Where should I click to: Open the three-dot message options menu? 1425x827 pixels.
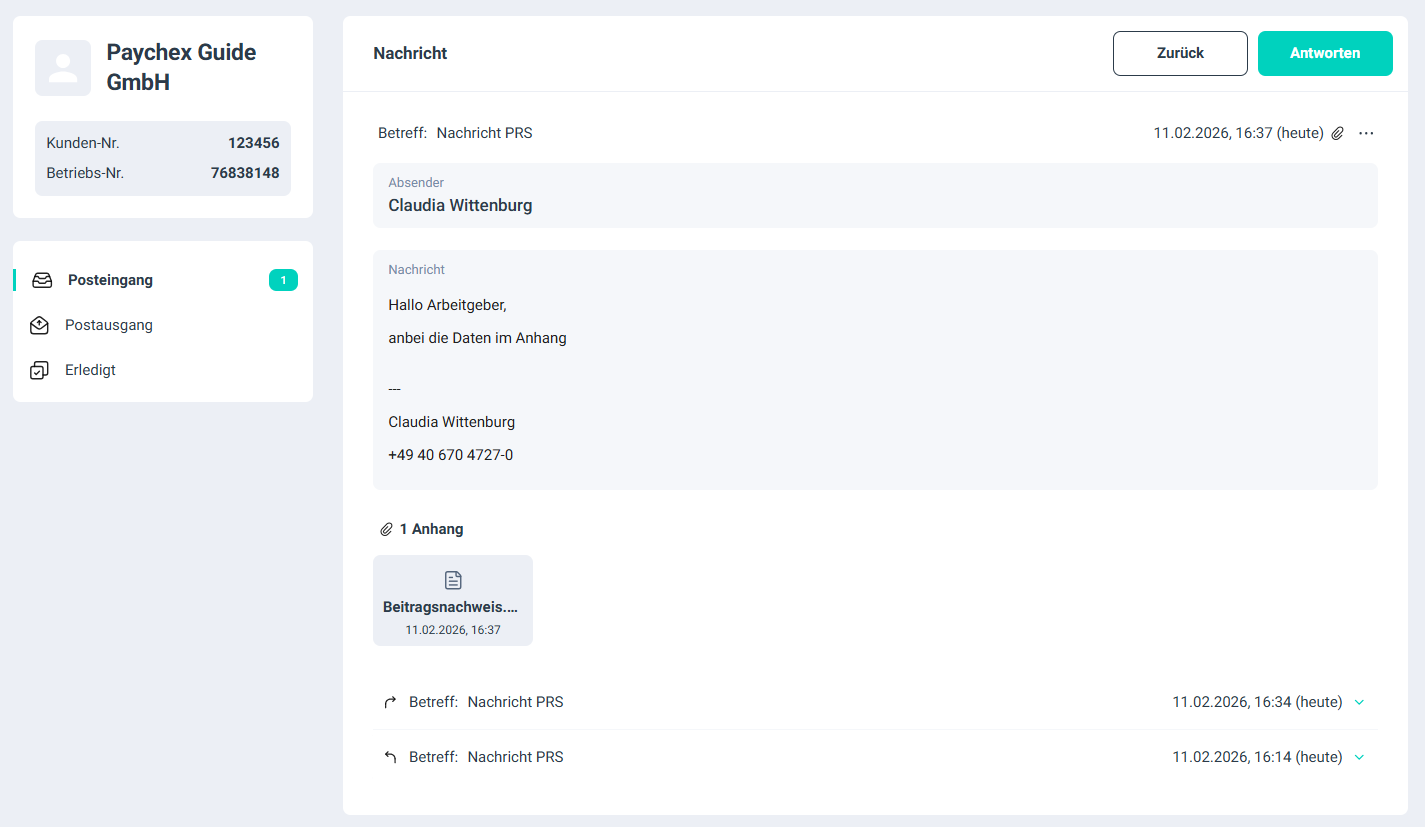click(x=1366, y=133)
